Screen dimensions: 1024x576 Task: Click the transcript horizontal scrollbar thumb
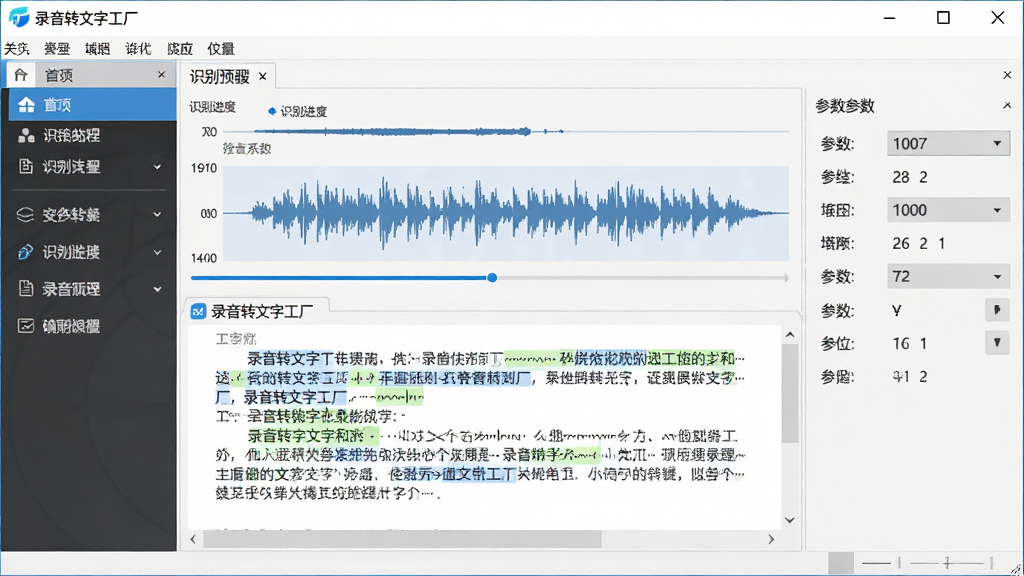point(402,539)
